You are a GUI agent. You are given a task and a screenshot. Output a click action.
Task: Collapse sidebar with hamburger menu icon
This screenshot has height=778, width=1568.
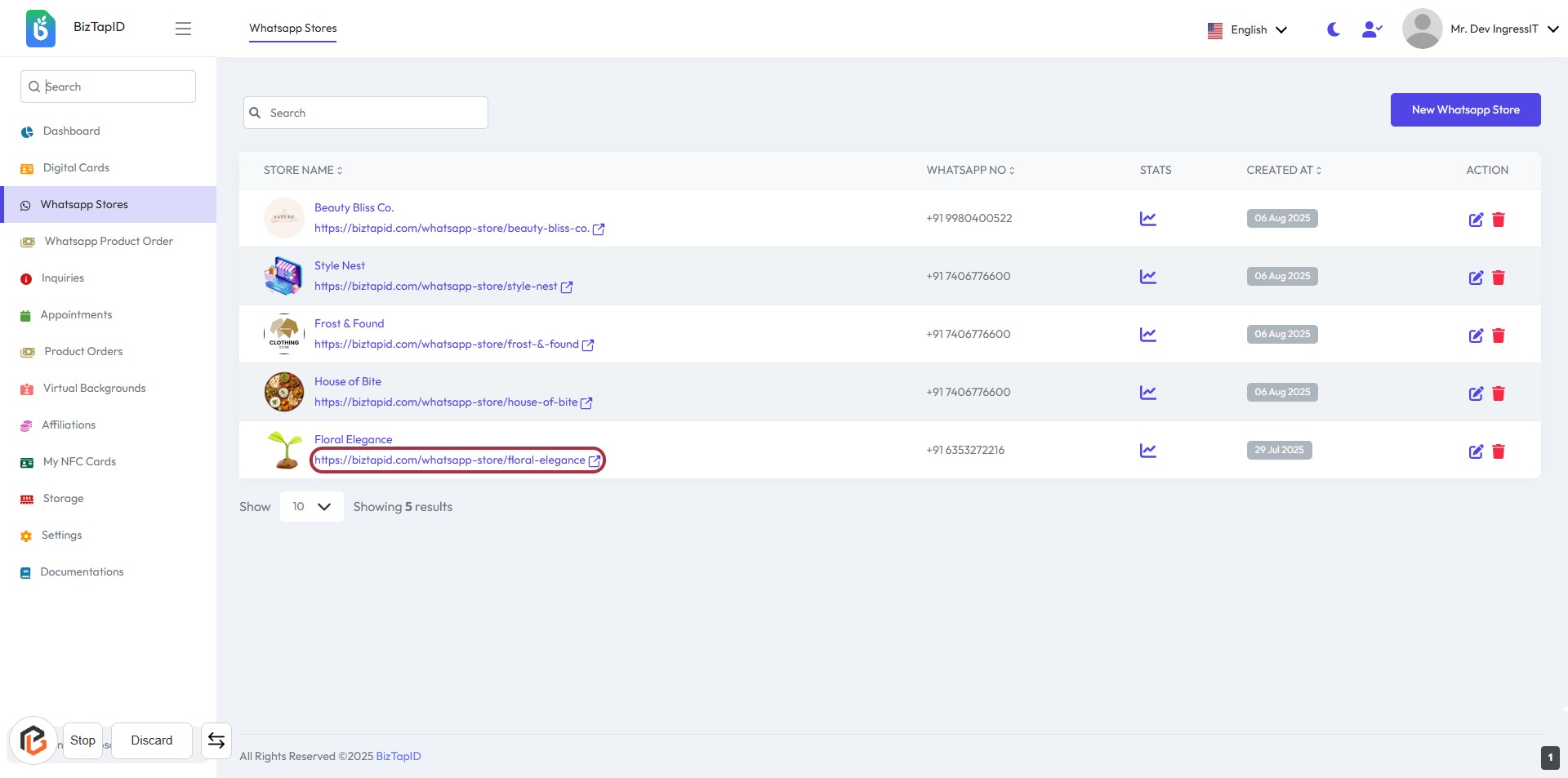point(183,29)
